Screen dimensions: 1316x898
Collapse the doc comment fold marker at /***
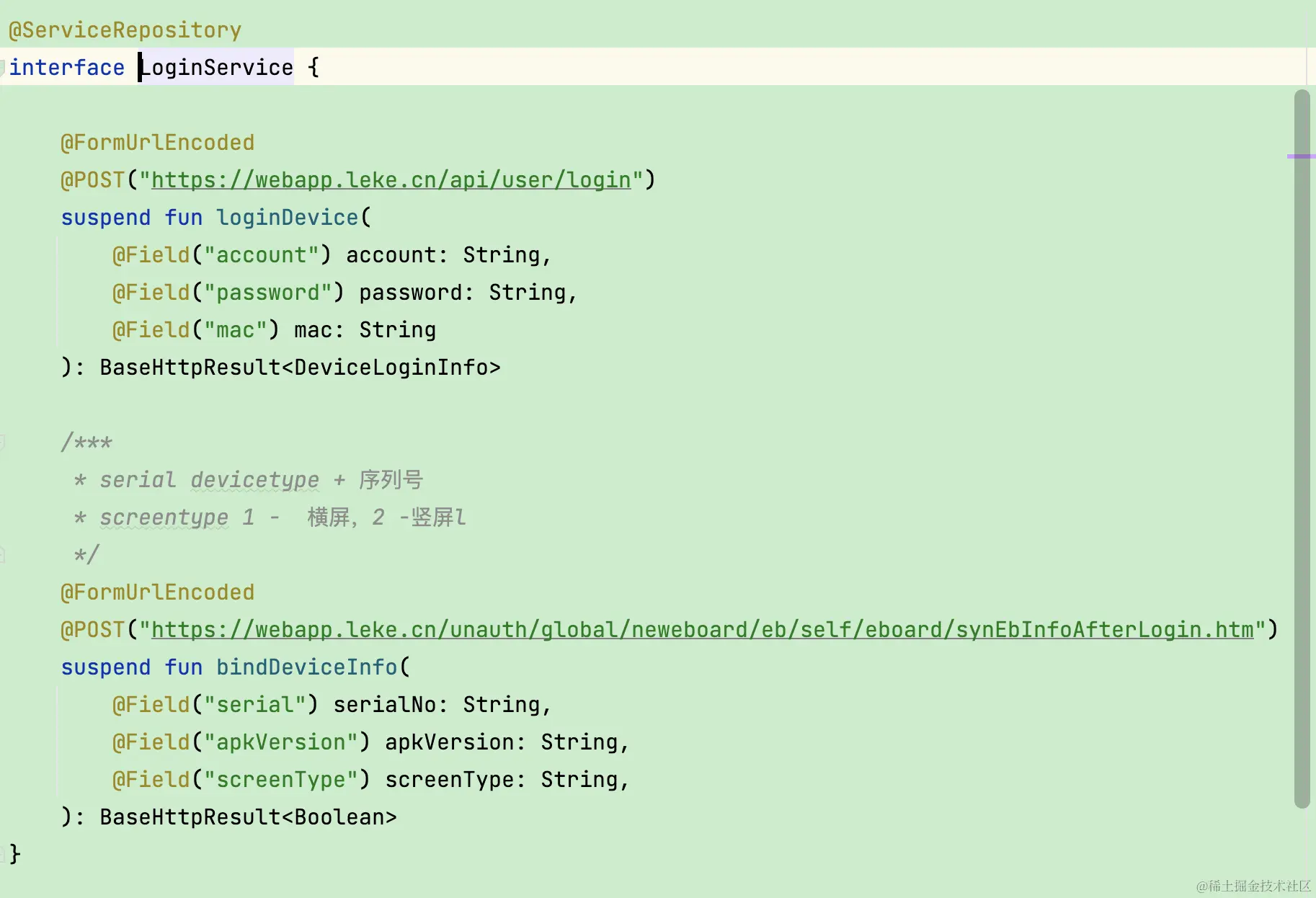[2, 443]
